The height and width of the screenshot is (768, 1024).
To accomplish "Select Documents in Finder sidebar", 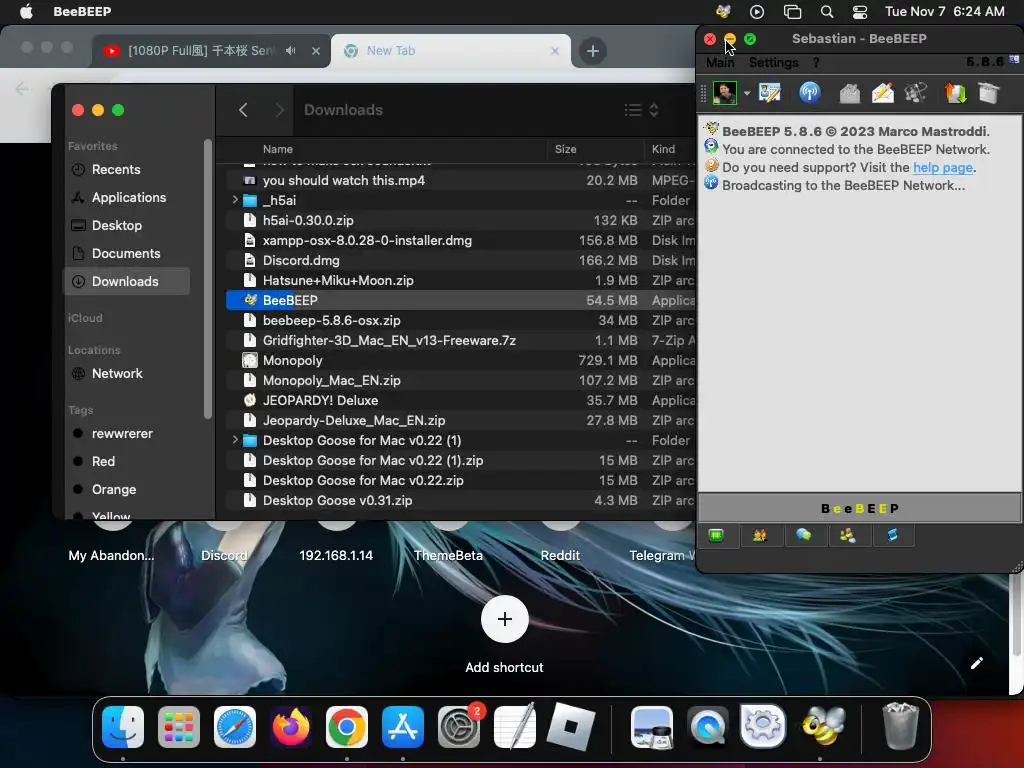I will click(127, 253).
